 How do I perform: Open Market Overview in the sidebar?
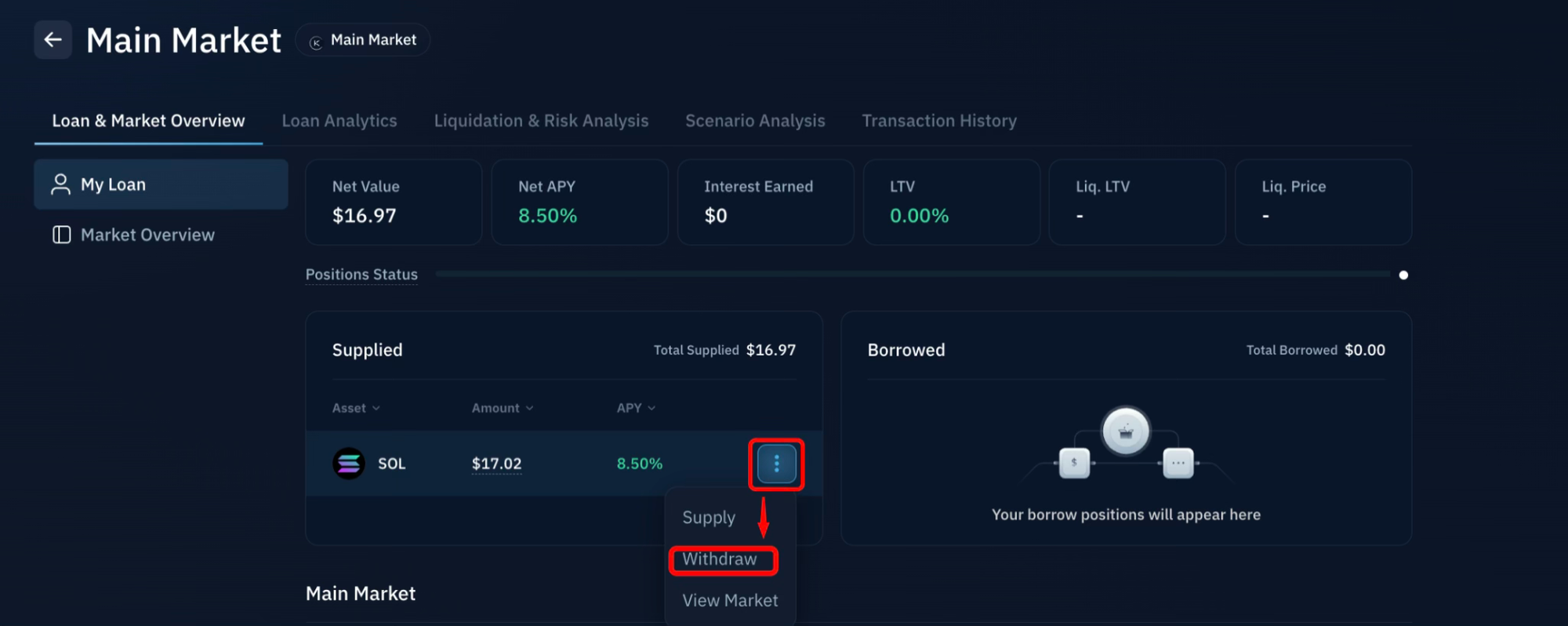click(x=147, y=235)
